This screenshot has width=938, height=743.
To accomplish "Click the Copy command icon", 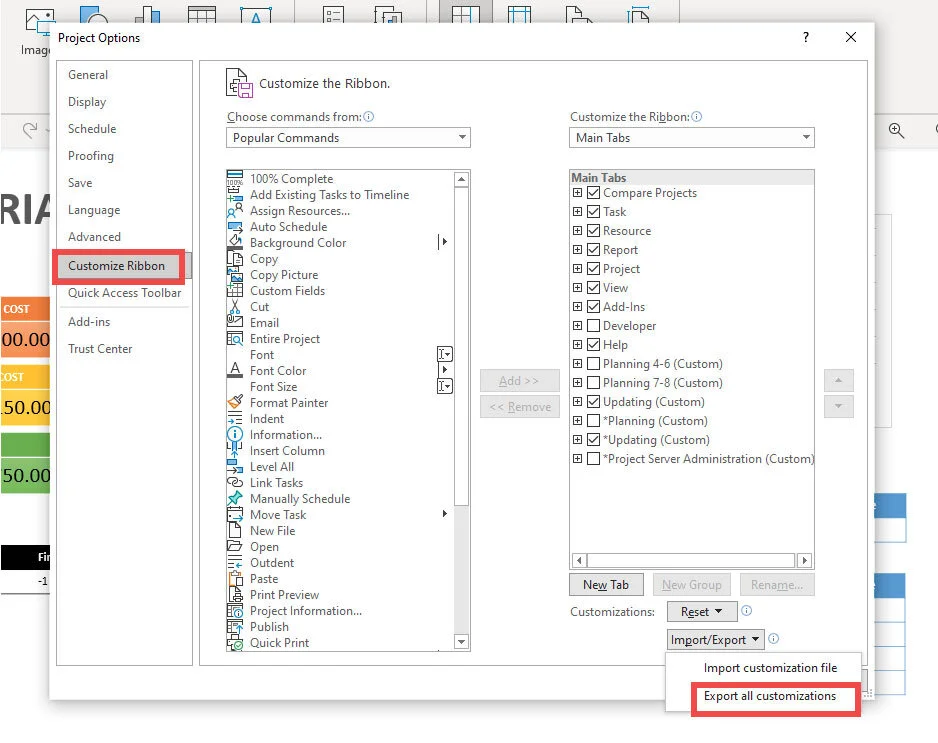I will (x=234, y=258).
